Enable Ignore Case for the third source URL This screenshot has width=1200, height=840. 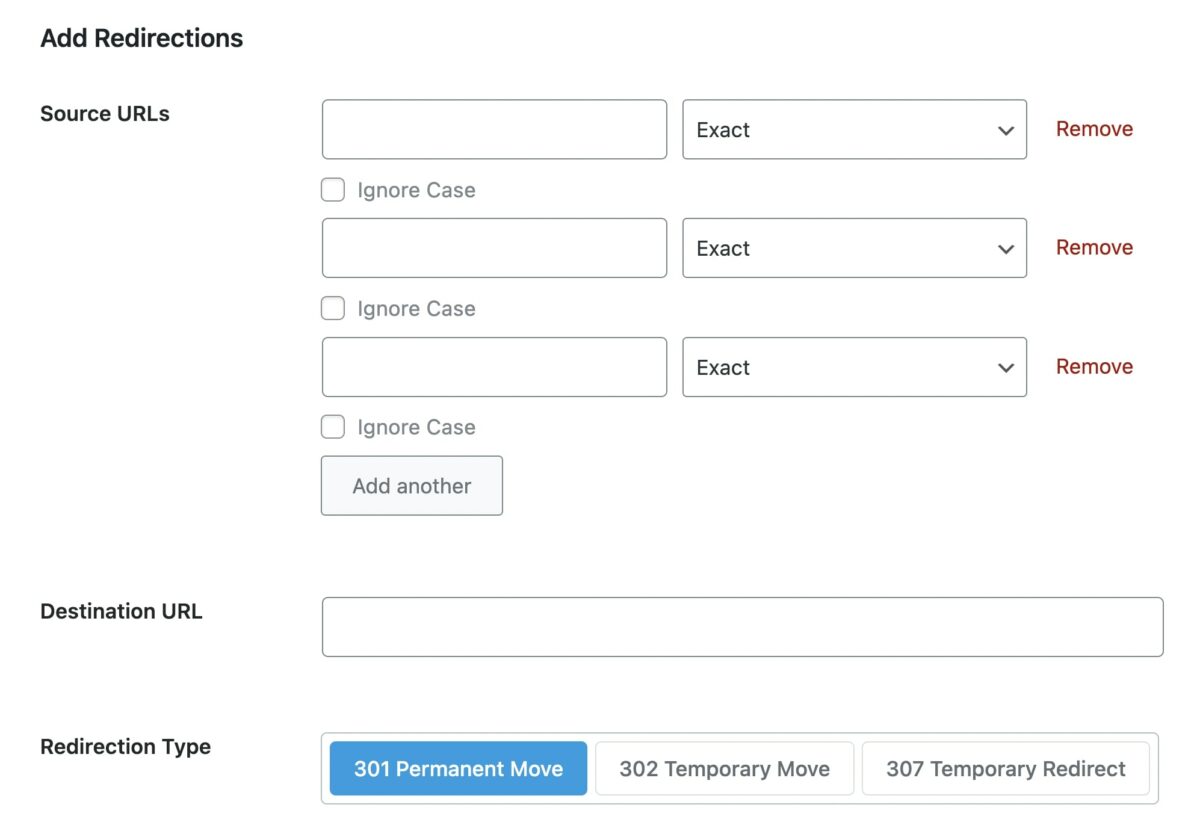pyautogui.click(x=332, y=426)
